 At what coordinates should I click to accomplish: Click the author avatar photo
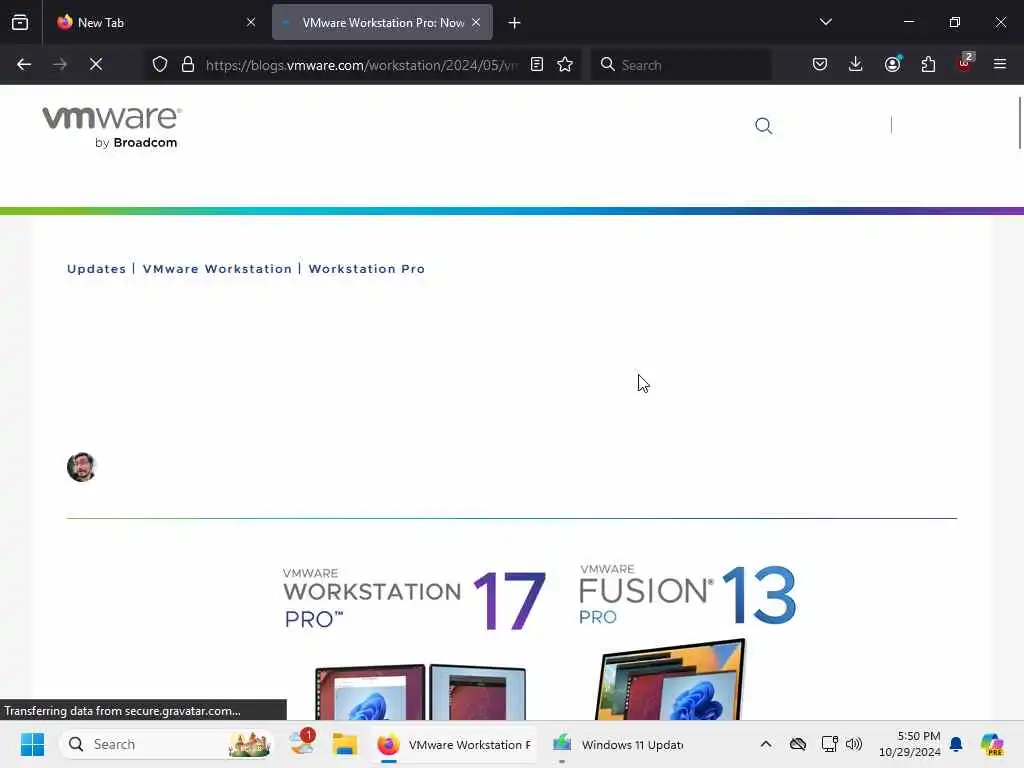coord(81,467)
